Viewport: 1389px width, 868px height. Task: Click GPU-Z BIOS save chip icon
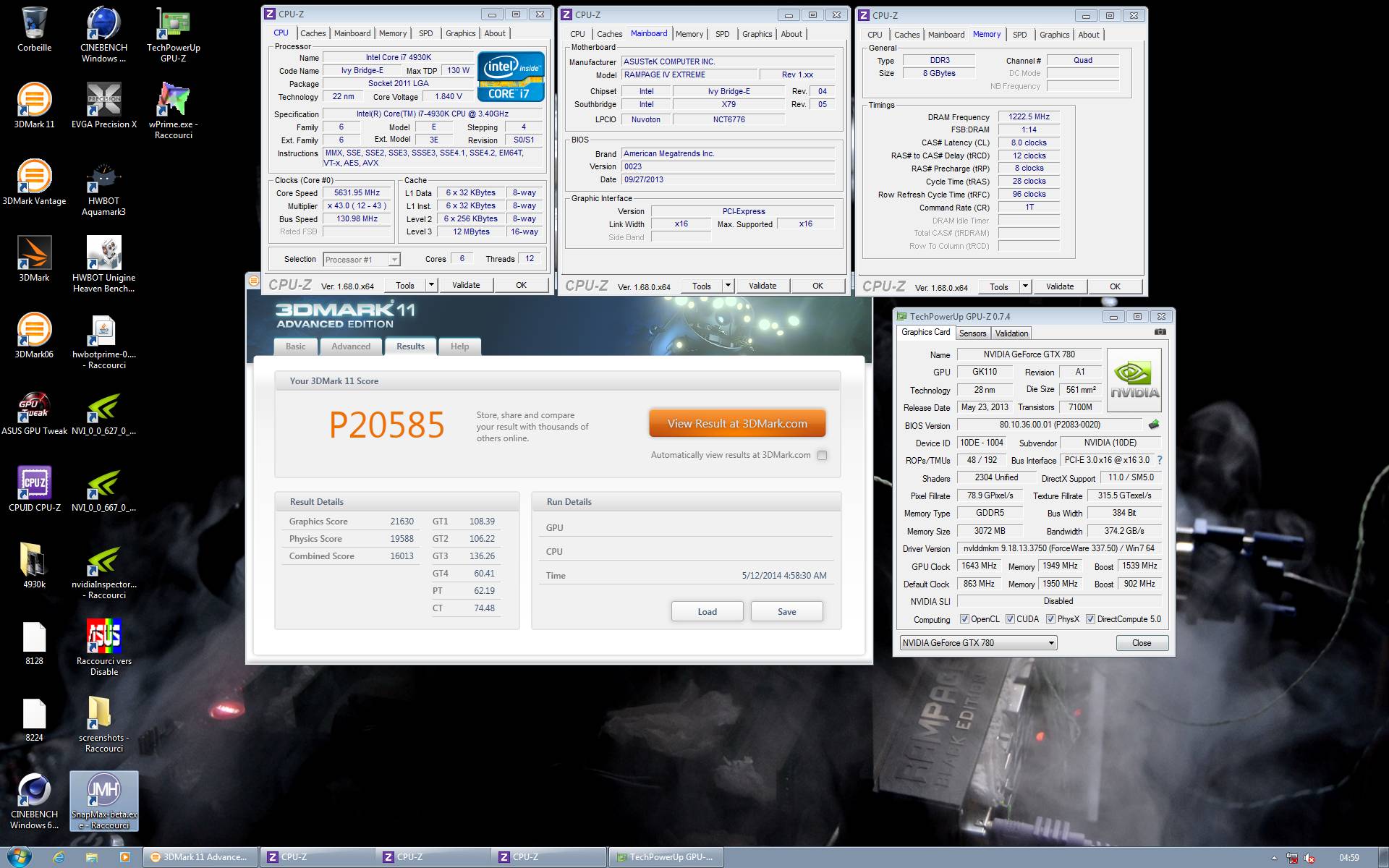[1154, 425]
